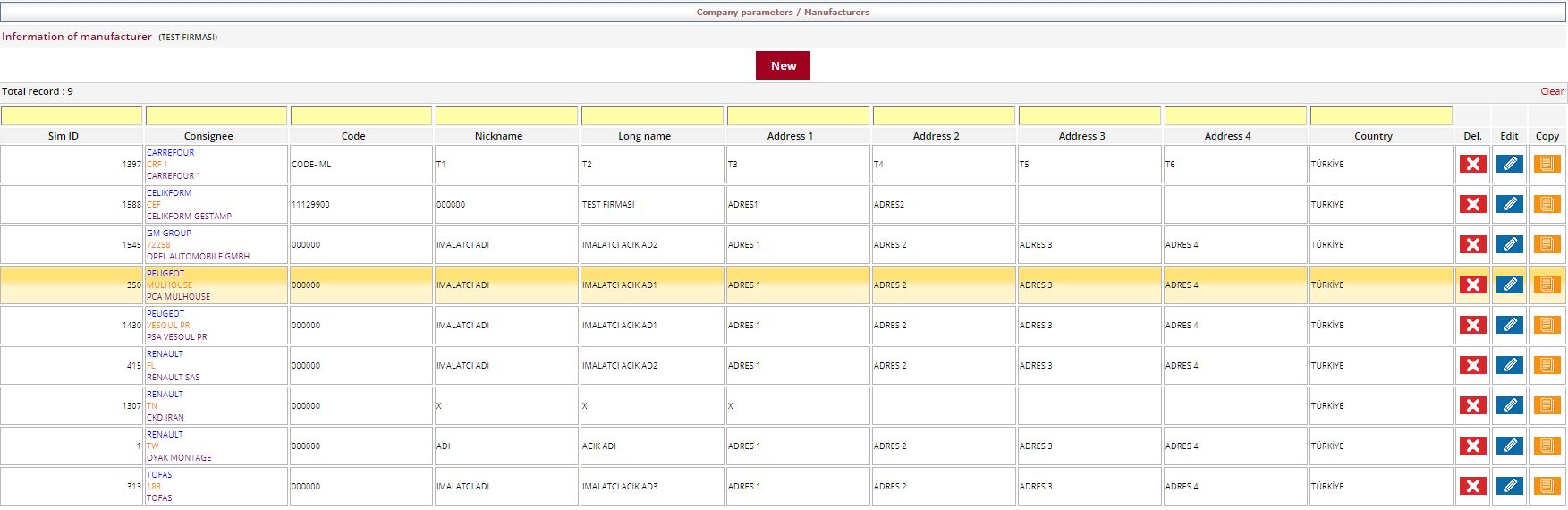This screenshot has height=510, width=1568.
Task: Copy the GM GROUP manufacturer row
Action: pyautogui.click(x=1547, y=244)
